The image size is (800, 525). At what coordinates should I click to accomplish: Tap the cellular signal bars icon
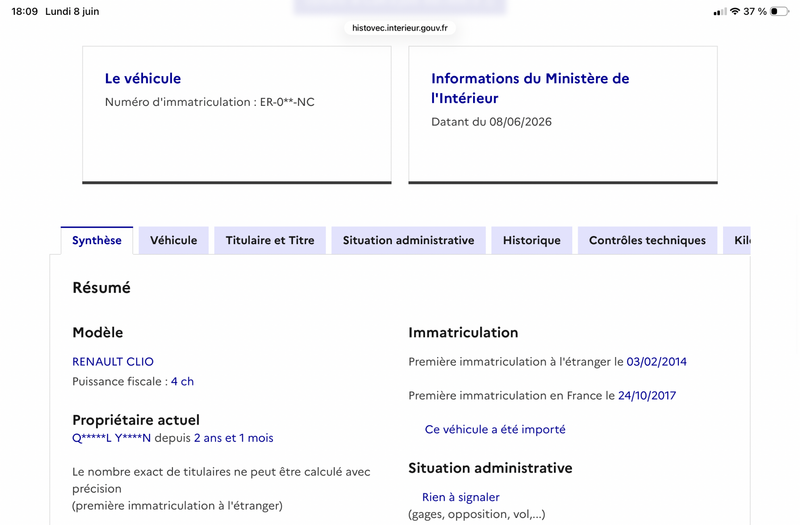tap(720, 12)
